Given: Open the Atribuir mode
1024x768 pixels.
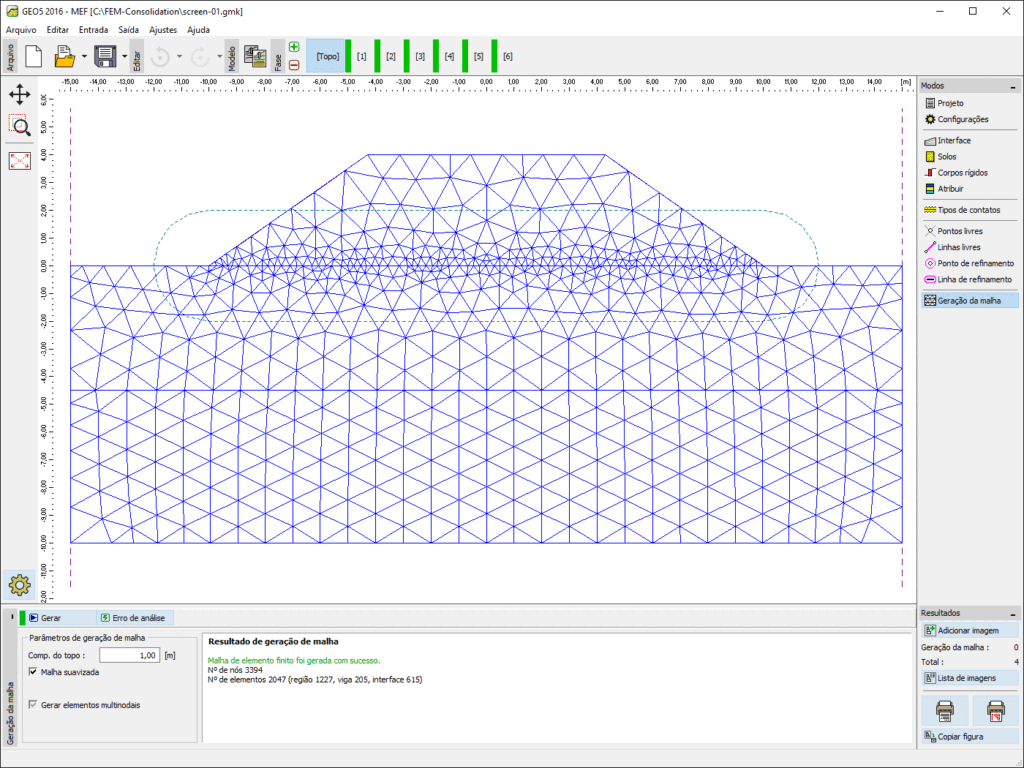Looking at the screenshot, I should coord(970,189).
